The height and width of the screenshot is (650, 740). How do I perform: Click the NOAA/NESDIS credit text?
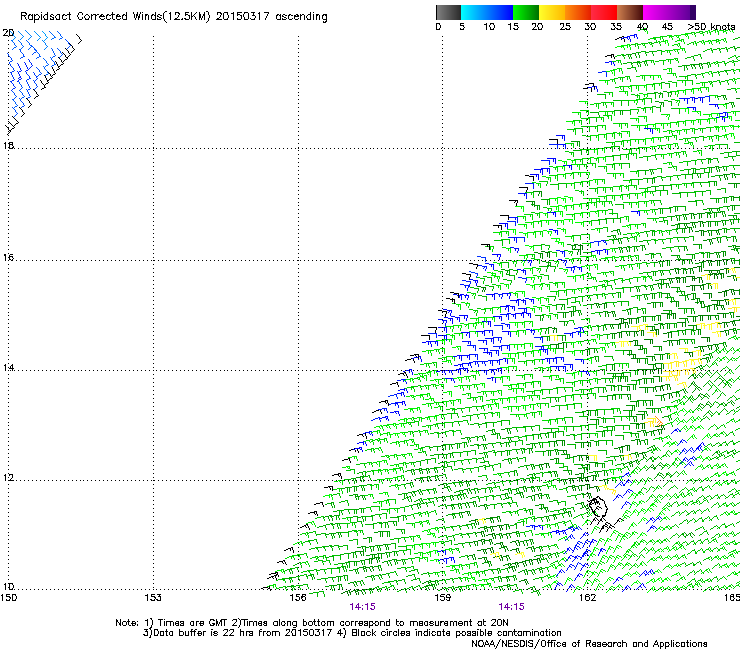[x=589, y=644]
